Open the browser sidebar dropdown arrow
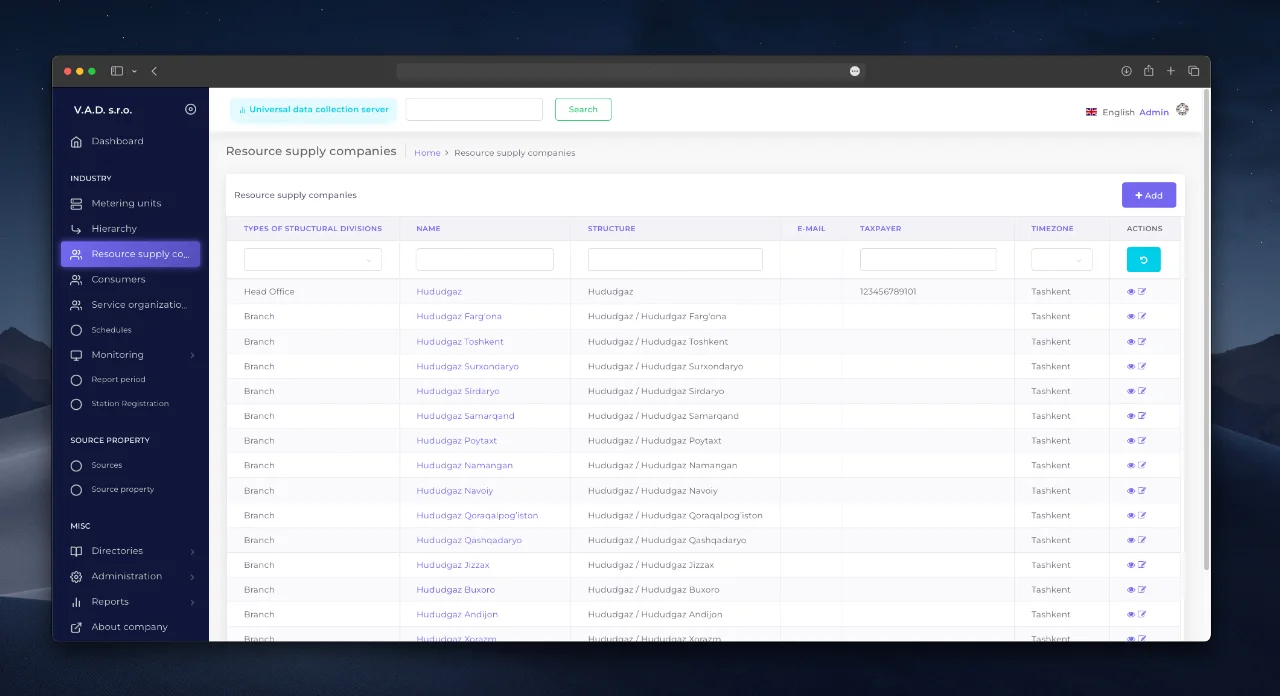 (x=135, y=71)
